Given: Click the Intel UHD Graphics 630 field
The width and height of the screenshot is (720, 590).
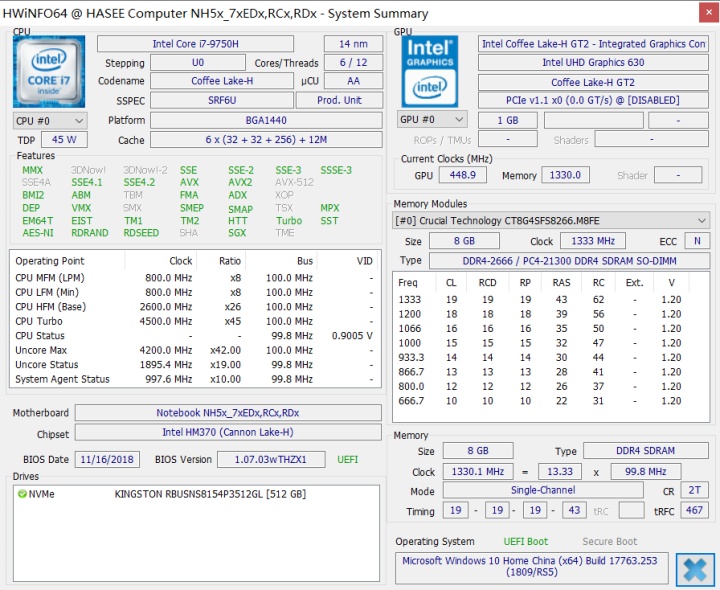Looking at the screenshot, I should coord(593,62).
